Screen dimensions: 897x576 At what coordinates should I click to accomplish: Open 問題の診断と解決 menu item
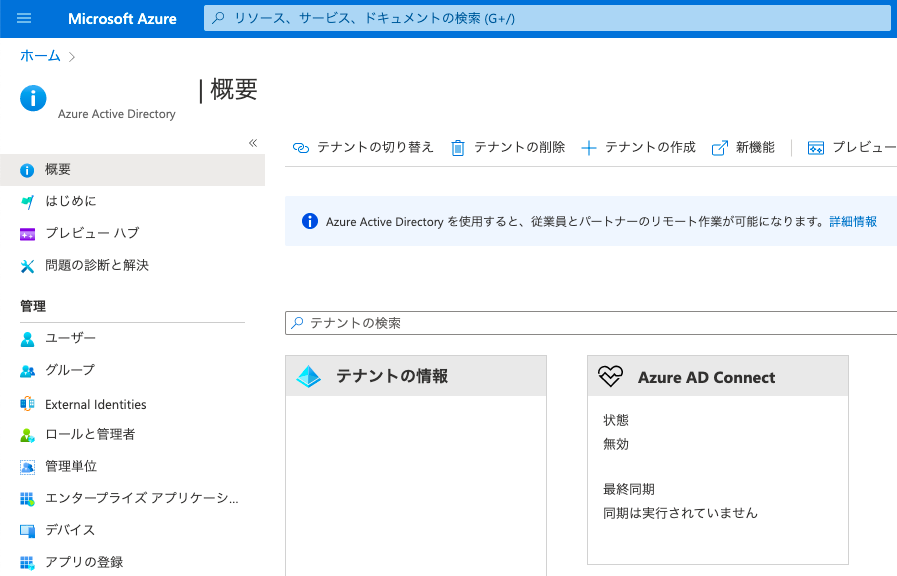(132, 265)
